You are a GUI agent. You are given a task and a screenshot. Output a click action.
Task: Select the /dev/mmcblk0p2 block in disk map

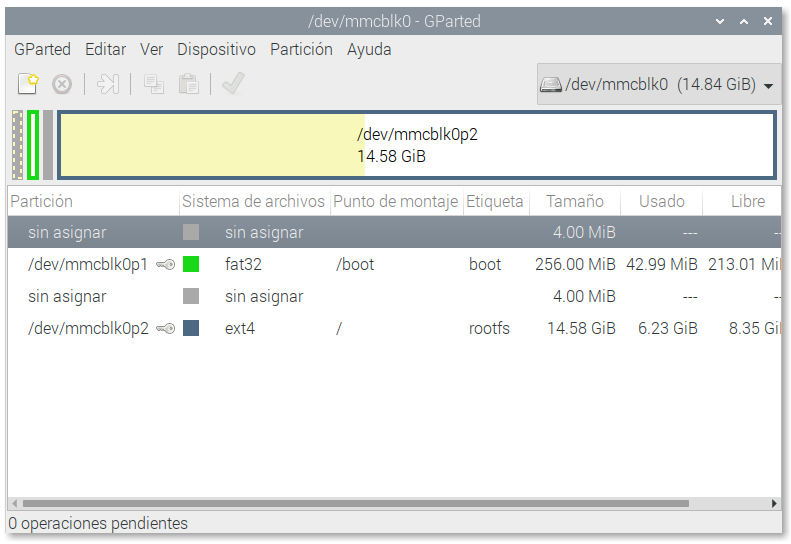point(416,145)
